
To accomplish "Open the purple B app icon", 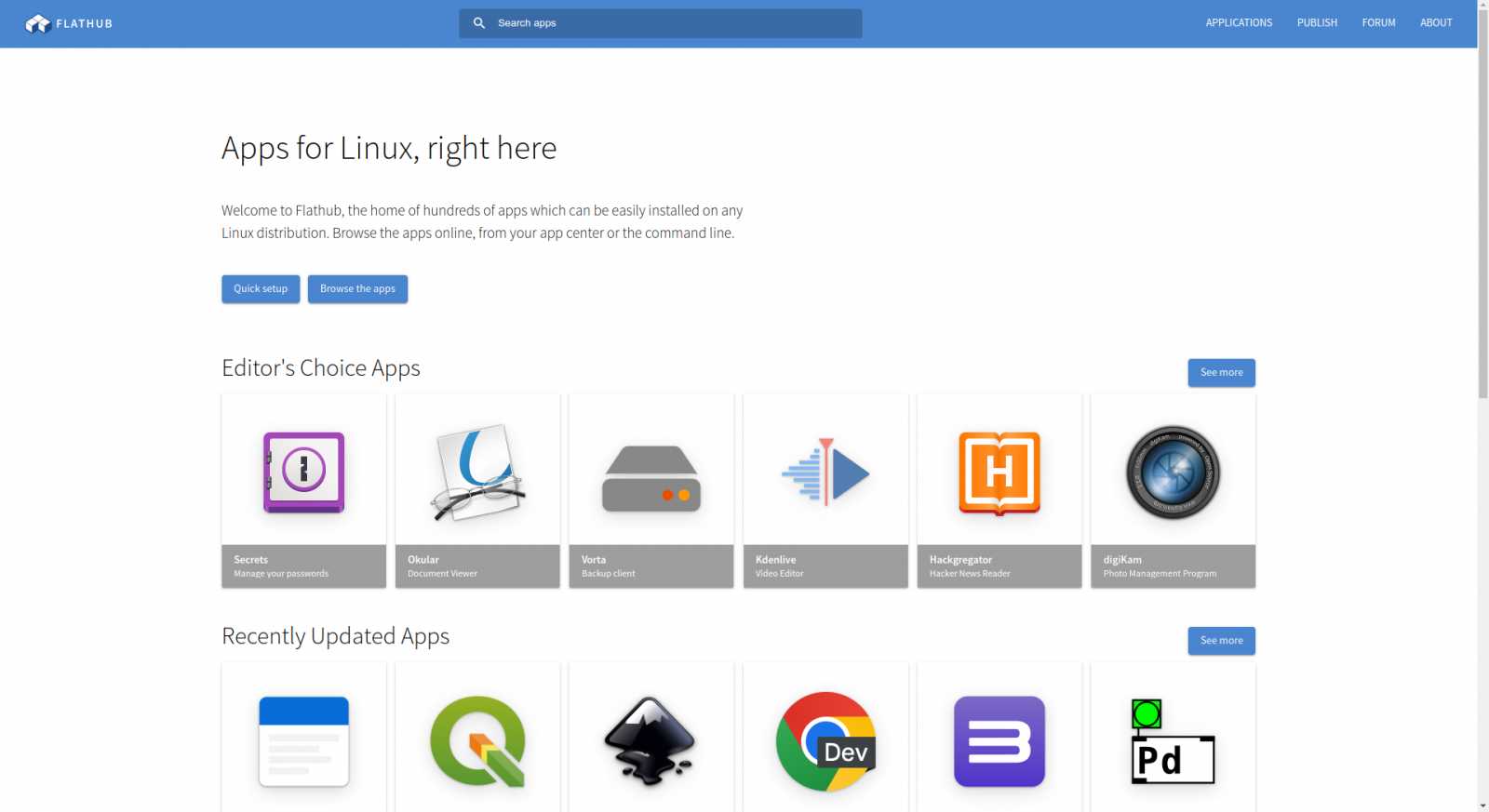I will (x=999, y=741).
